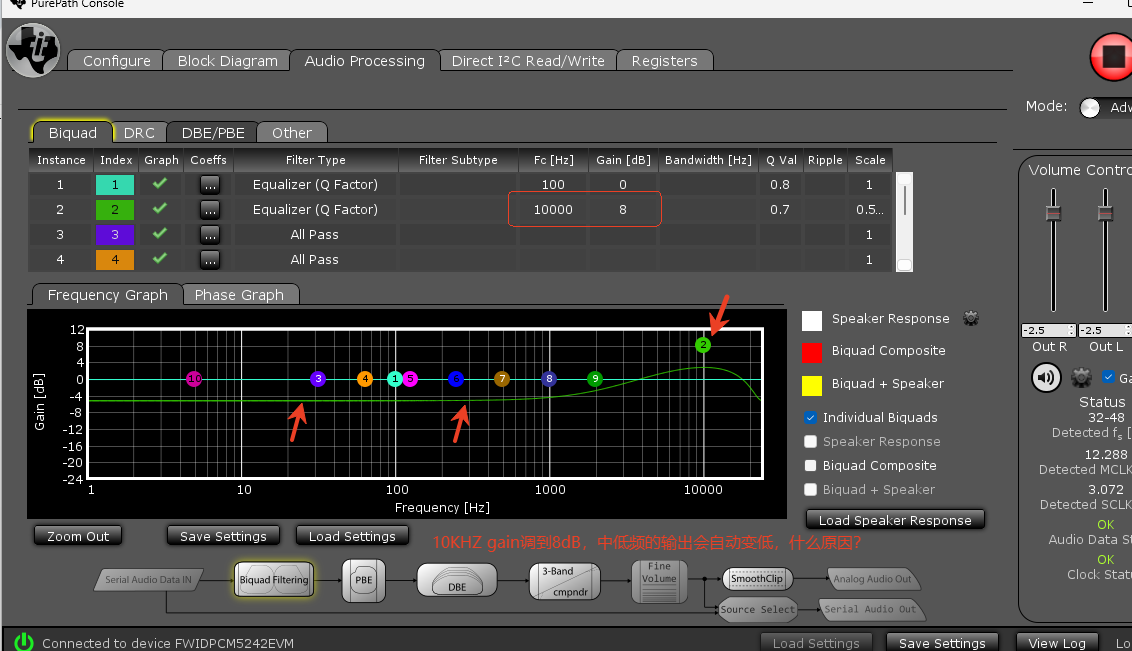The image size is (1132, 651).
Task: Open Filter Type cell for instance 1
Action: pyautogui.click(x=315, y=184)
